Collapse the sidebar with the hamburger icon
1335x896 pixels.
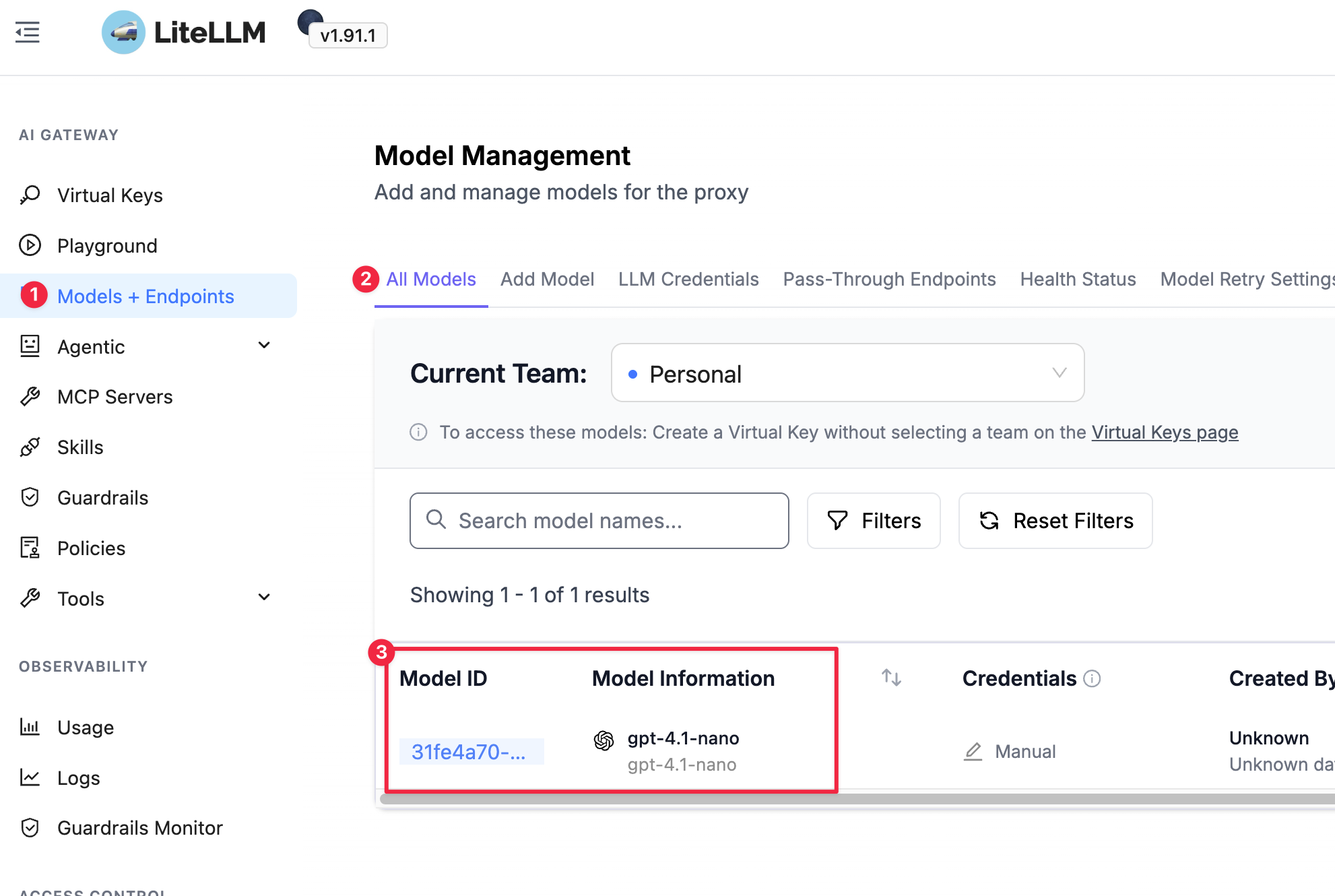pos(28,32)
